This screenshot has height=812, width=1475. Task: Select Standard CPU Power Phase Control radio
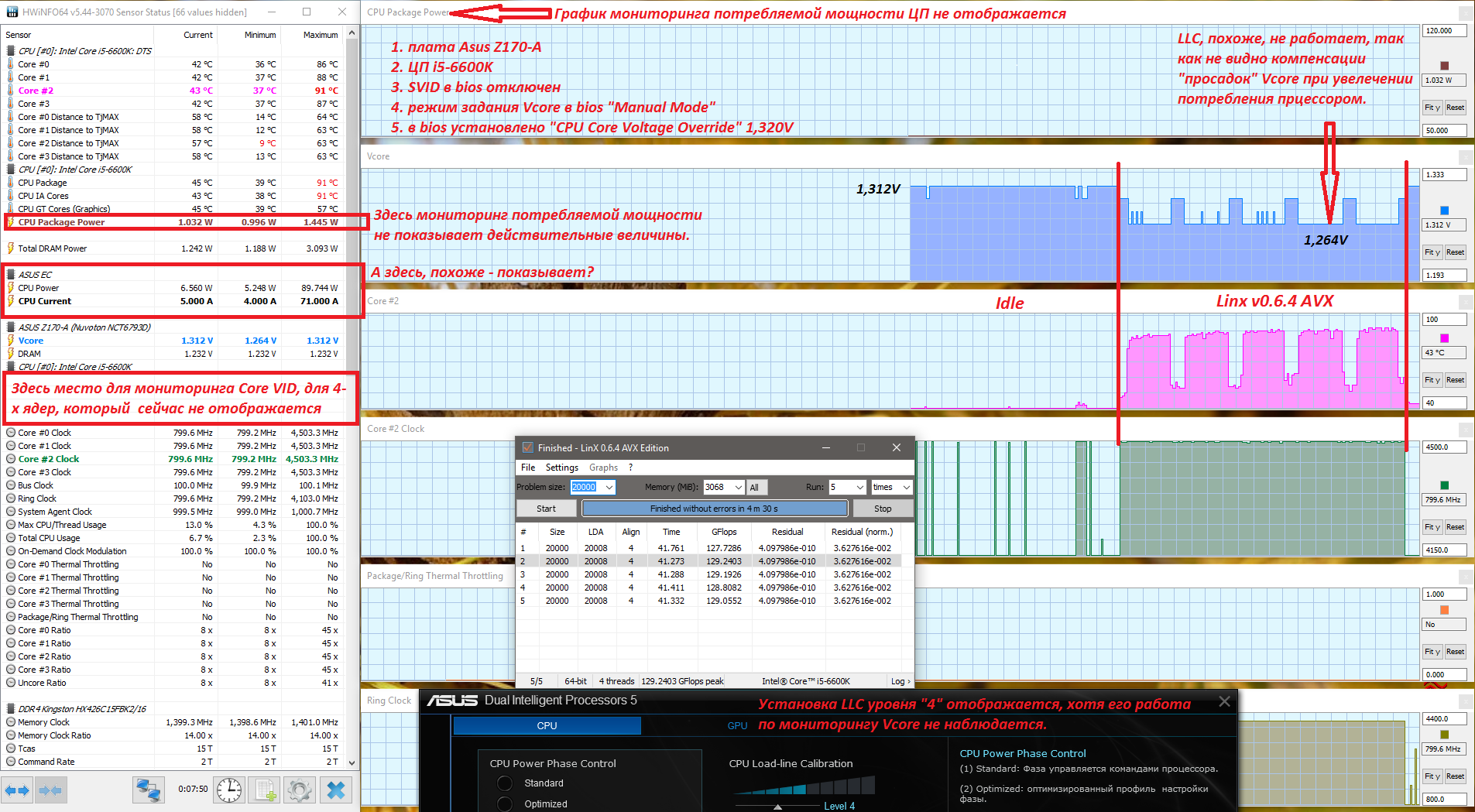coord(505,783)
